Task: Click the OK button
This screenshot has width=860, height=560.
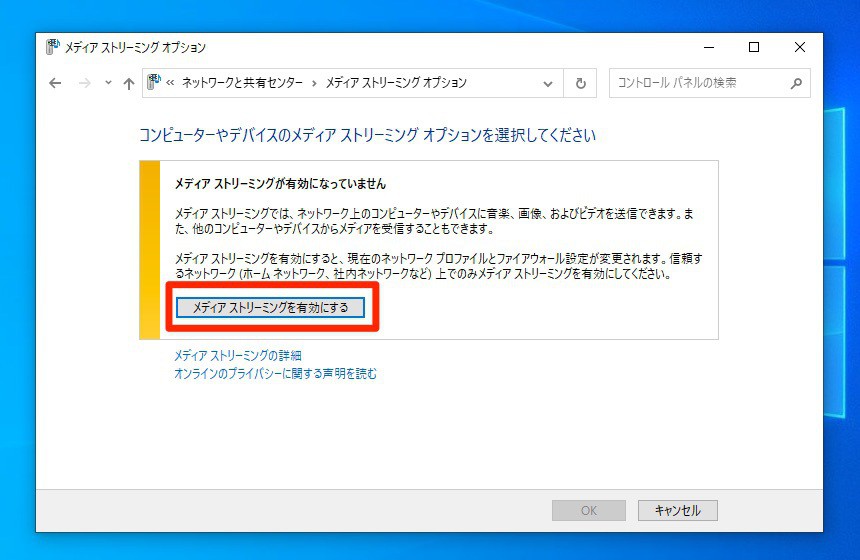Action: 589,511
